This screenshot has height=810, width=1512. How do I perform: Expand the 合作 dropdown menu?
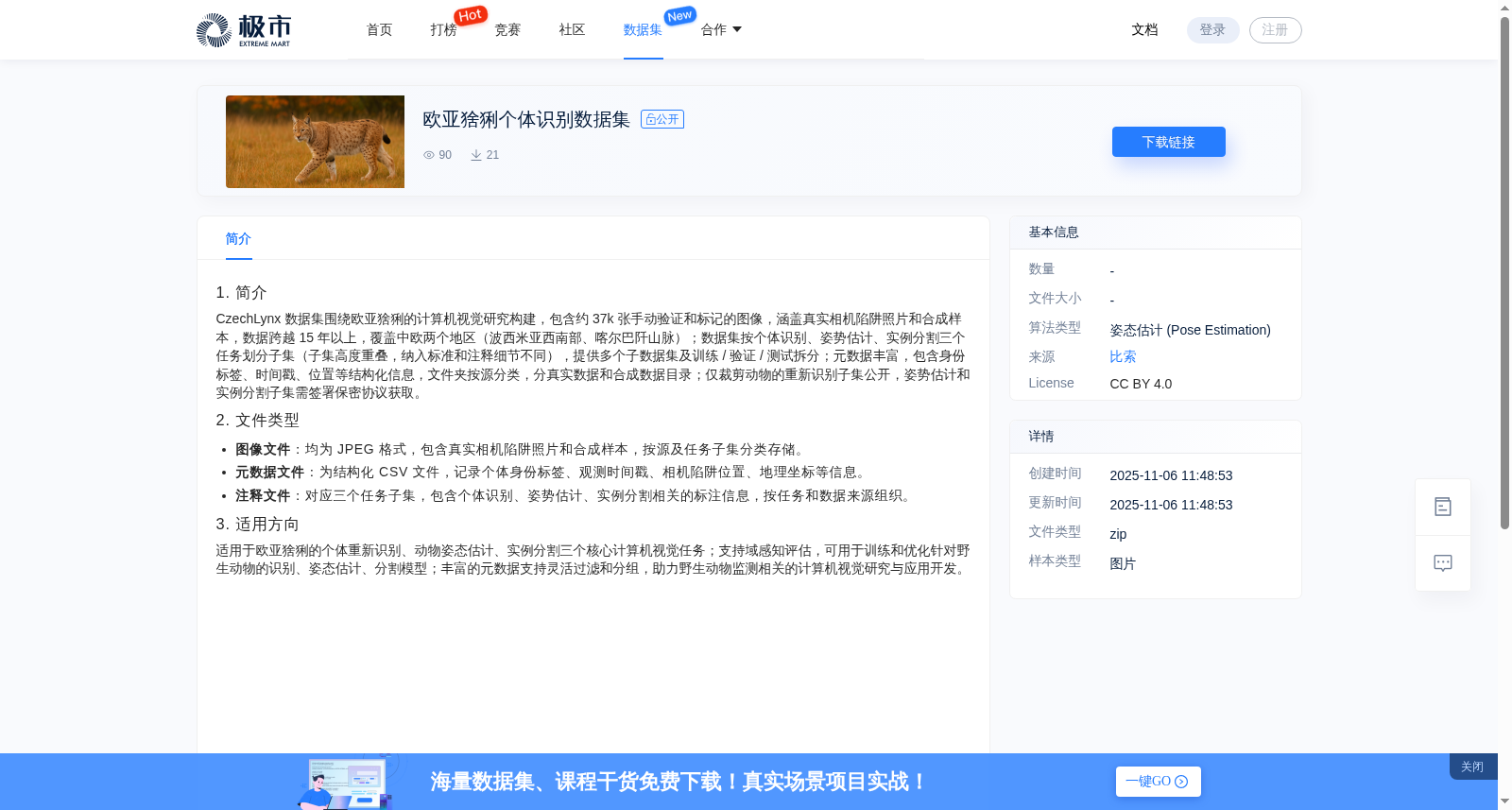(721, 30)
